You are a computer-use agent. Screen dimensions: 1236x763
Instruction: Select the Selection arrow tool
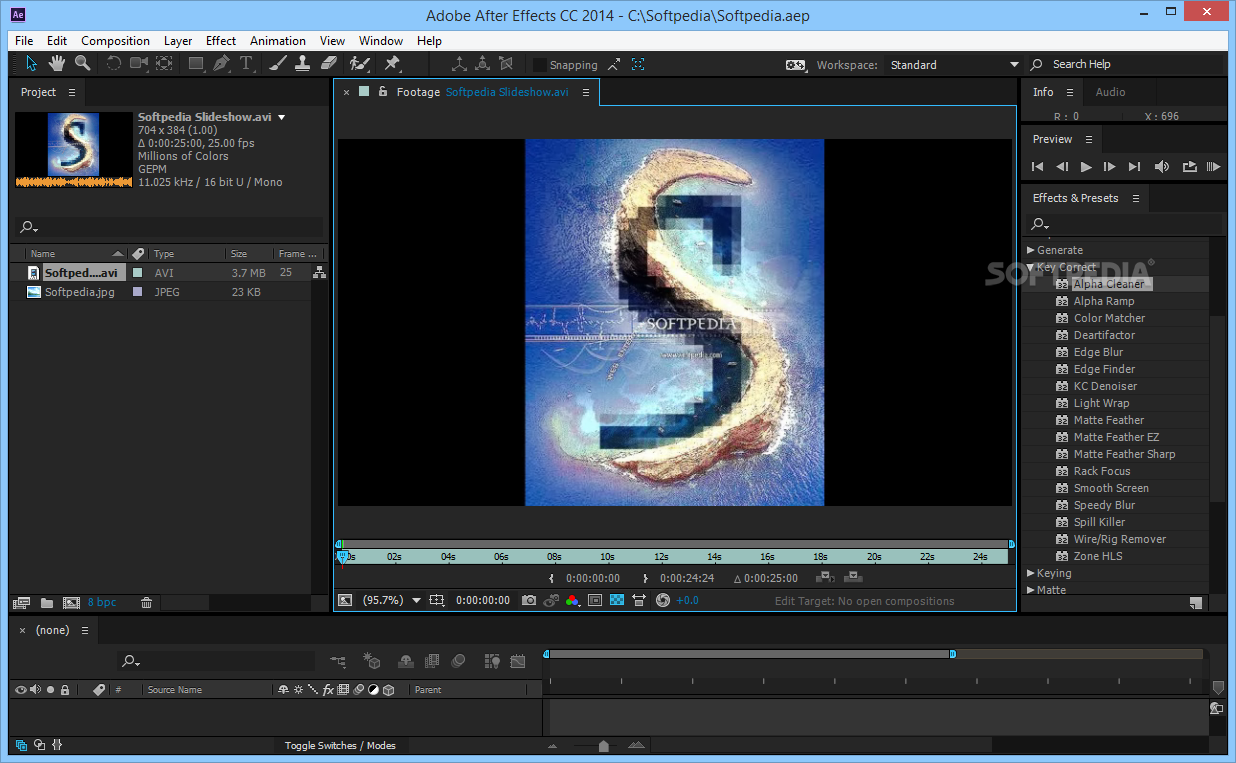tap(31, 64)
